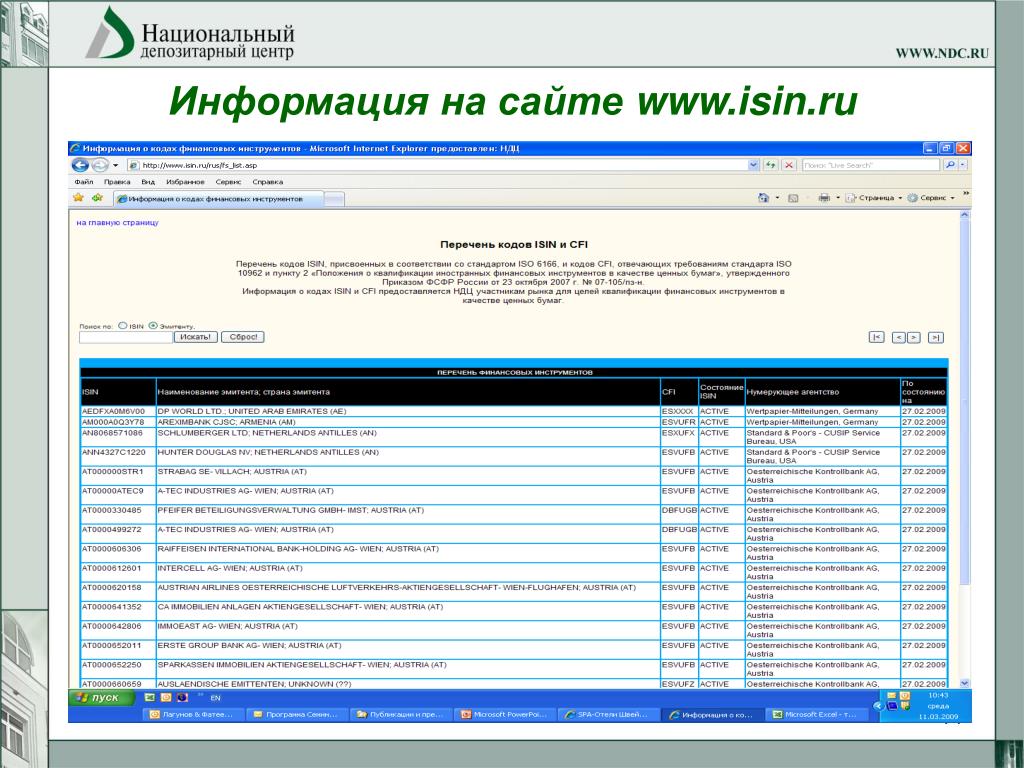This screenshot has width=1024, height=768.
Task: Go back with the browser Back arrow
Action: [80, 165]
